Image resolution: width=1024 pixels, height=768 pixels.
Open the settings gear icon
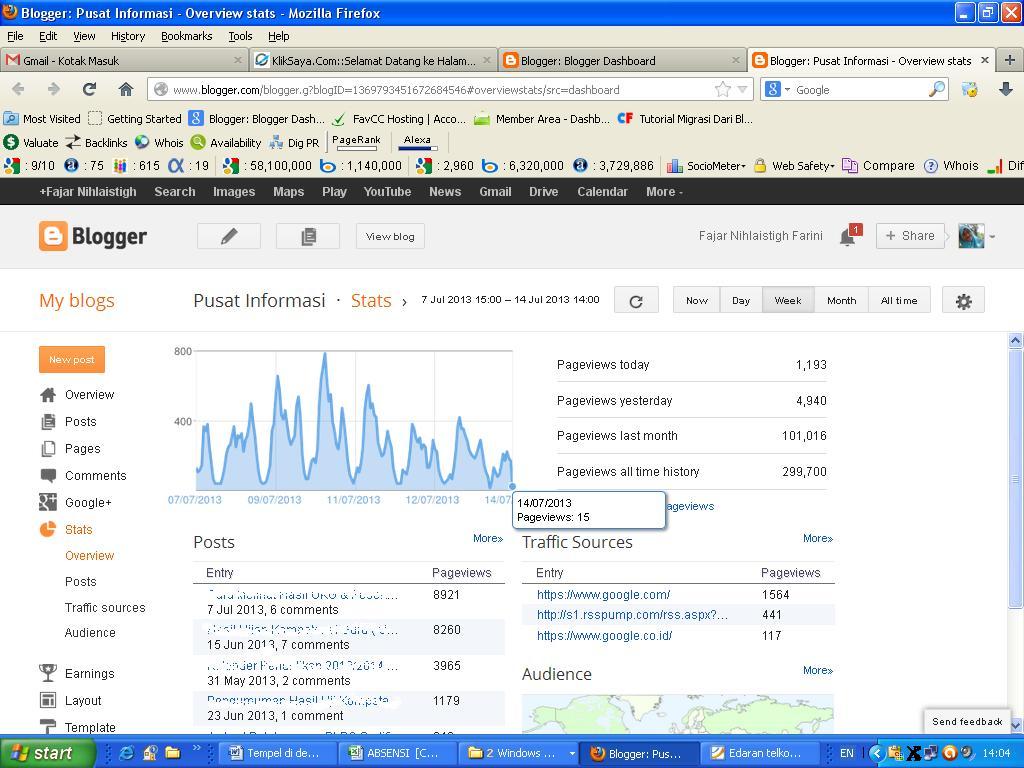963,301
